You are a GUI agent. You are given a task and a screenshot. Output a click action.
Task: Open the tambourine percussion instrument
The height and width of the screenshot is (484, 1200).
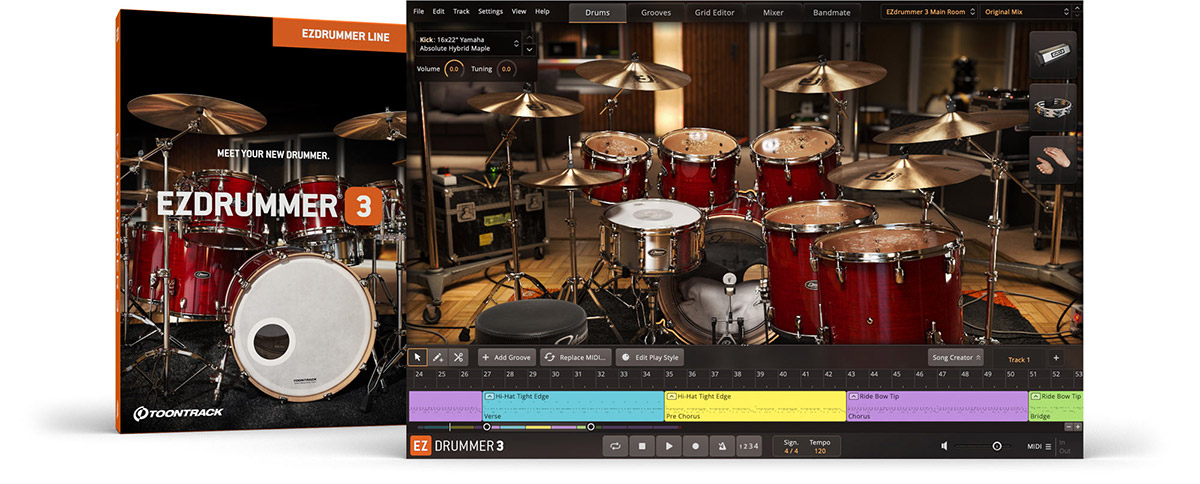coord(1053,108)
